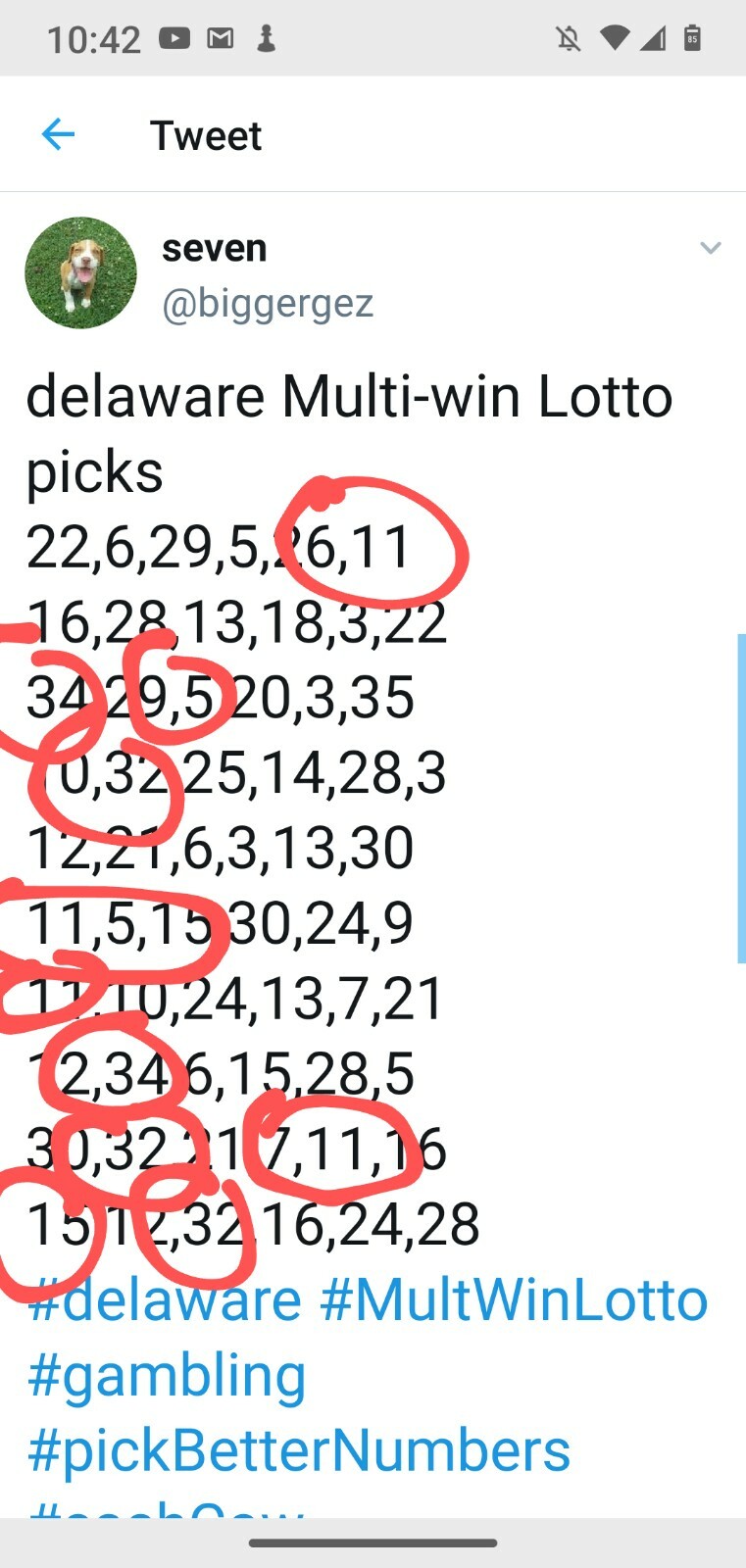This screenshot has height=1568, width=746.
Task: Open the #gambling hashtag
Action: pos(167,1377)
